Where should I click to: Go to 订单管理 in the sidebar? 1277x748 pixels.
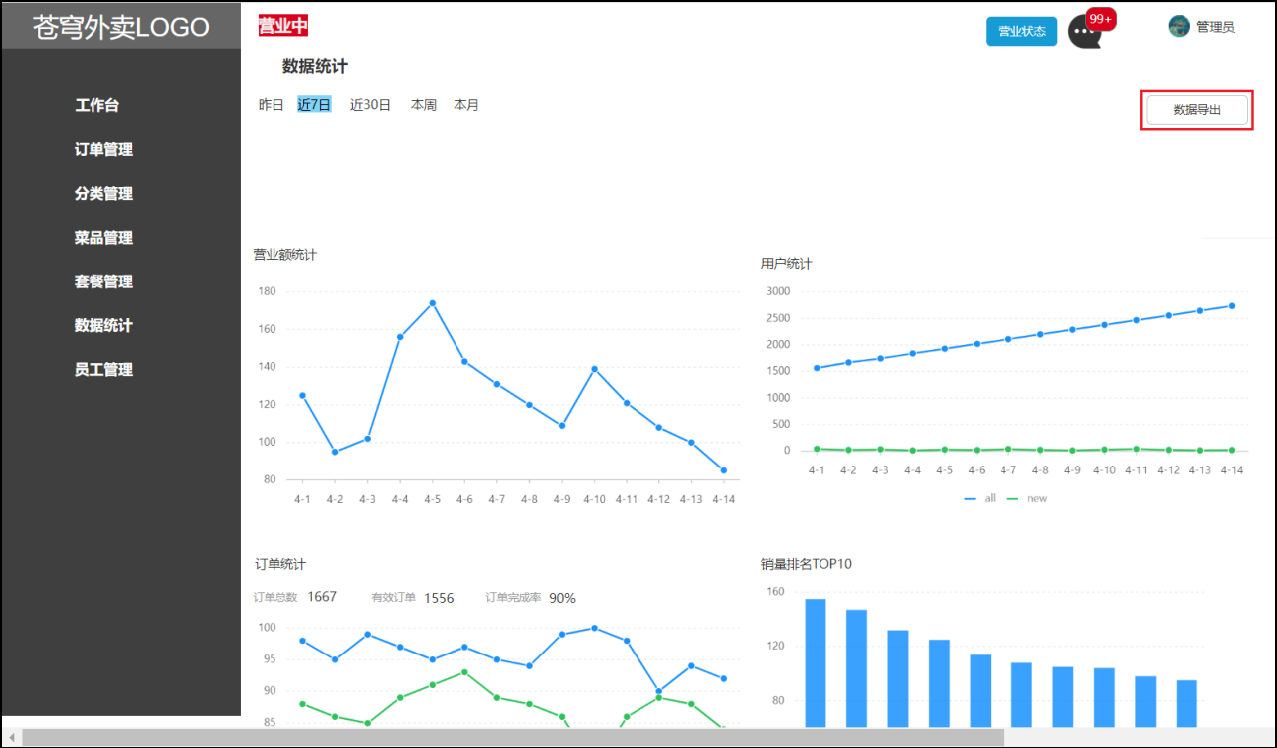point(104,149)
